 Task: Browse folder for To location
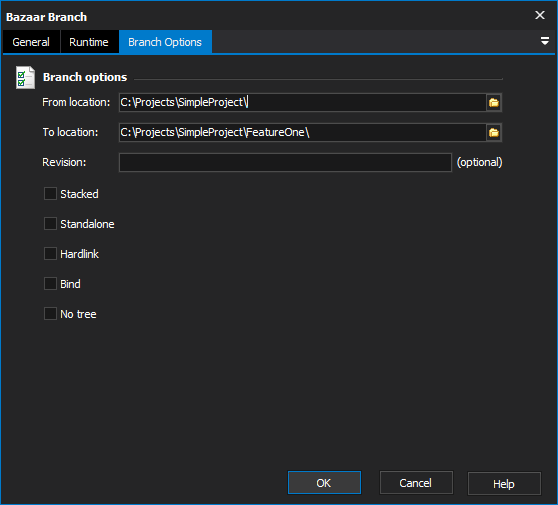click(494, 132)
